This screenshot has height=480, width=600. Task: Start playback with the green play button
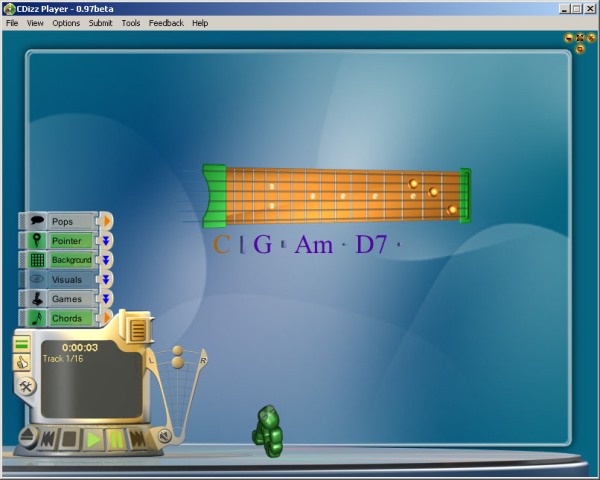(x=93, y=440)
